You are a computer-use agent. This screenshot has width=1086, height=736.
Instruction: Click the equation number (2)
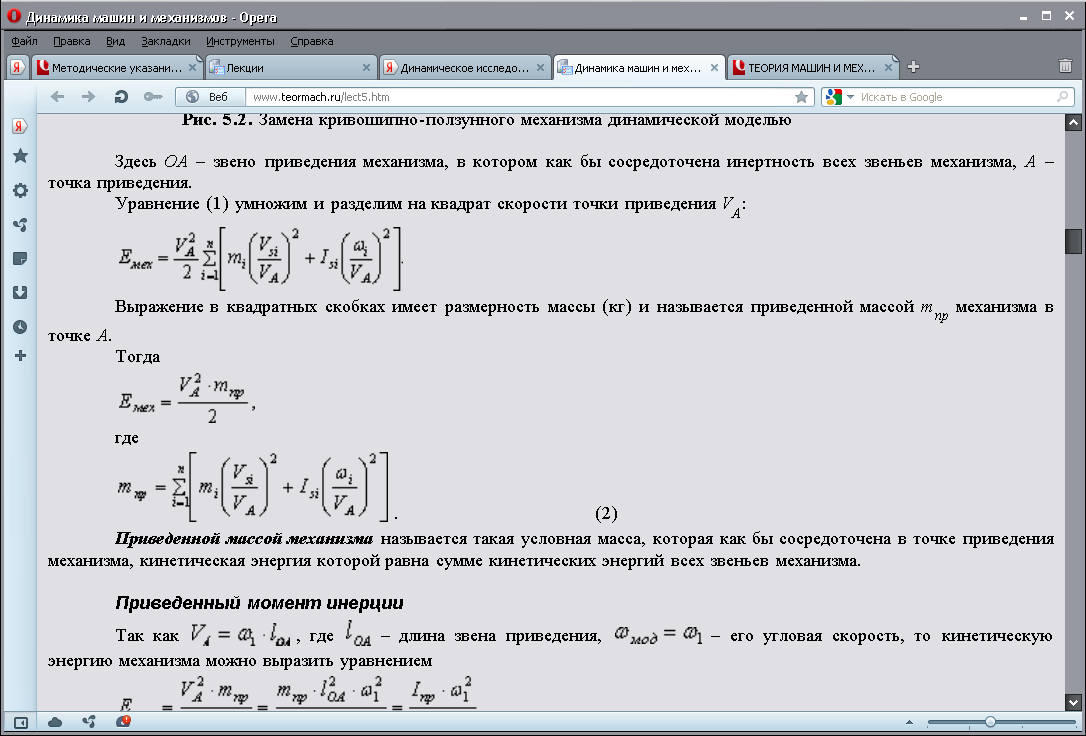606,513
